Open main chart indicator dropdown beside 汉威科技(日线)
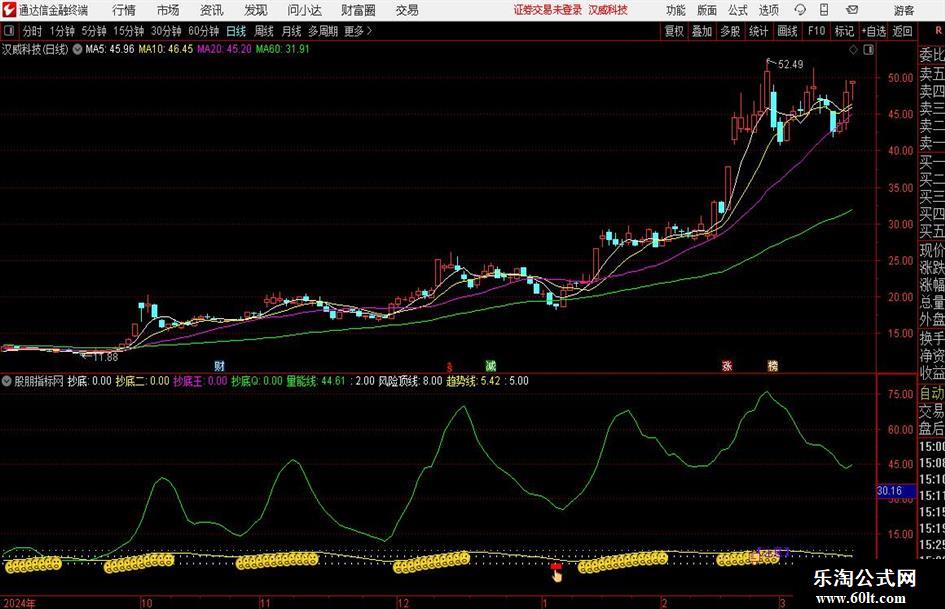 click(77, 49)
